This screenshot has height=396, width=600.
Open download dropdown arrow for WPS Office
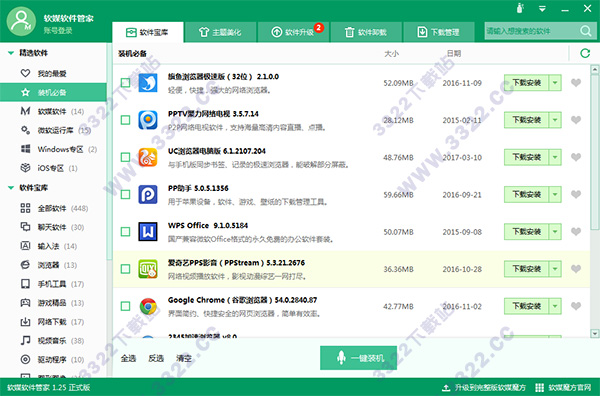(x=555, y=231)
